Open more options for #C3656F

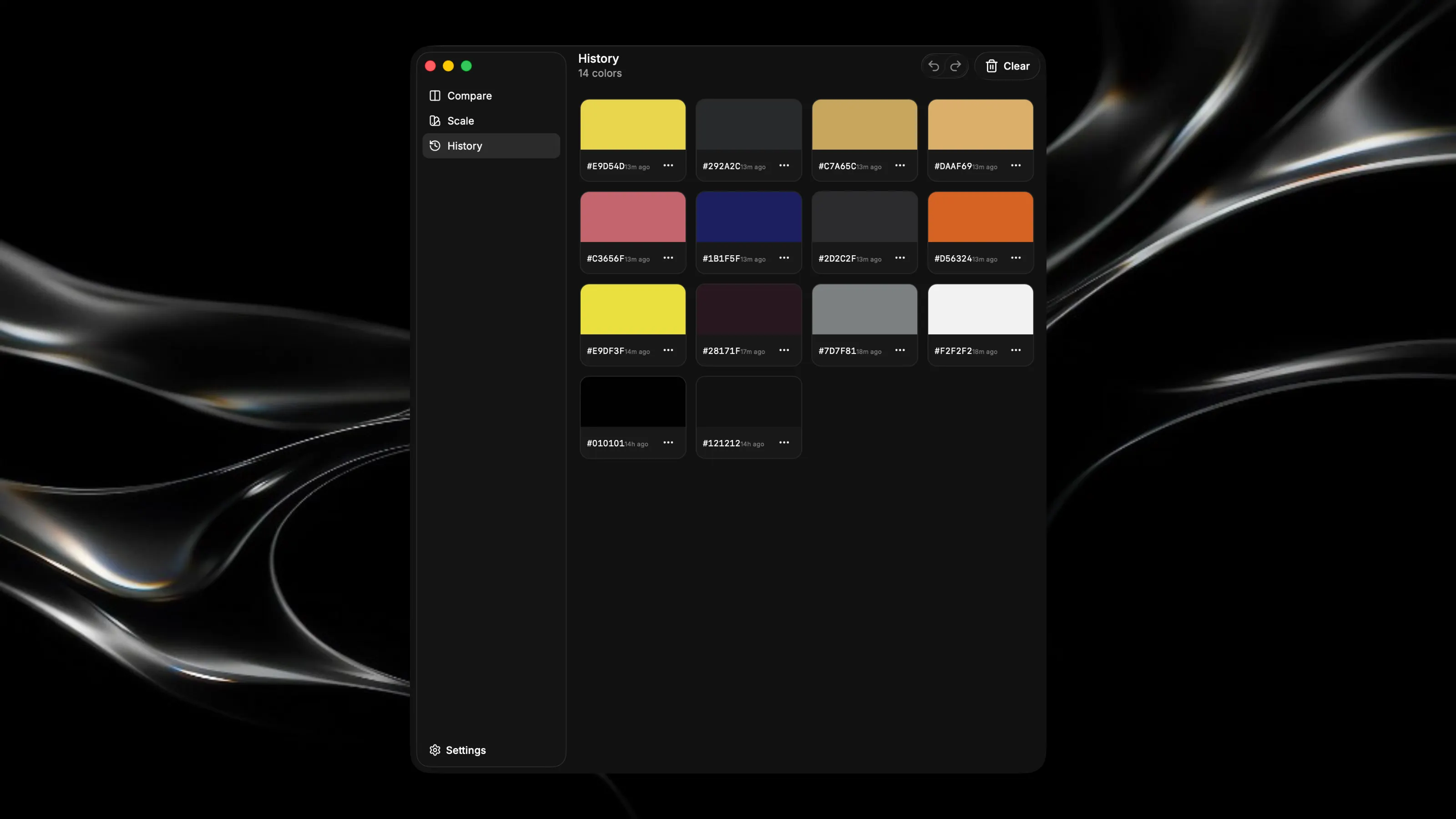668,258
